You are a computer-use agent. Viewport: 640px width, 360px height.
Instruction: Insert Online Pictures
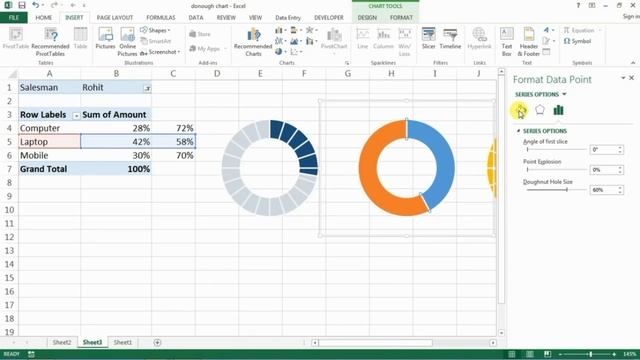coord(127,42)
